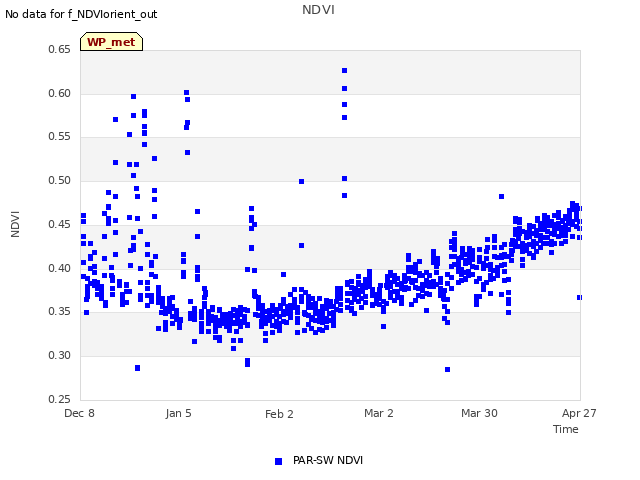640x480 pixels.
Task: Click the 0.50 y-axis label
Action: [x=59, y=180]
